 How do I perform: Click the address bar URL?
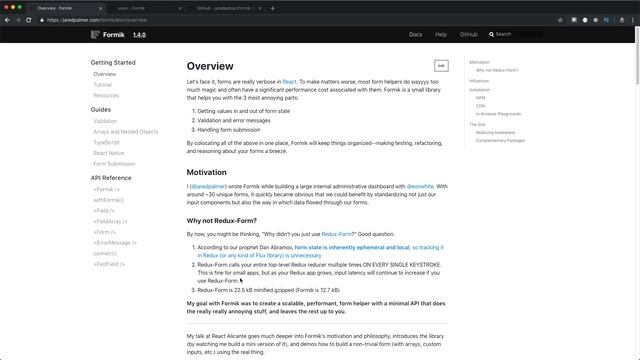click(97, 20)
